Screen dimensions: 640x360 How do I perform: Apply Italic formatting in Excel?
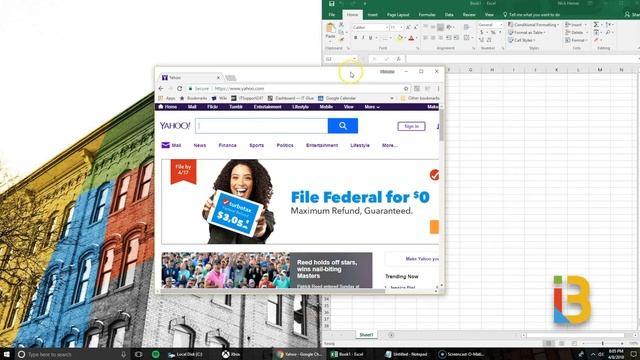pyautogui.click(x=363, y=38)
